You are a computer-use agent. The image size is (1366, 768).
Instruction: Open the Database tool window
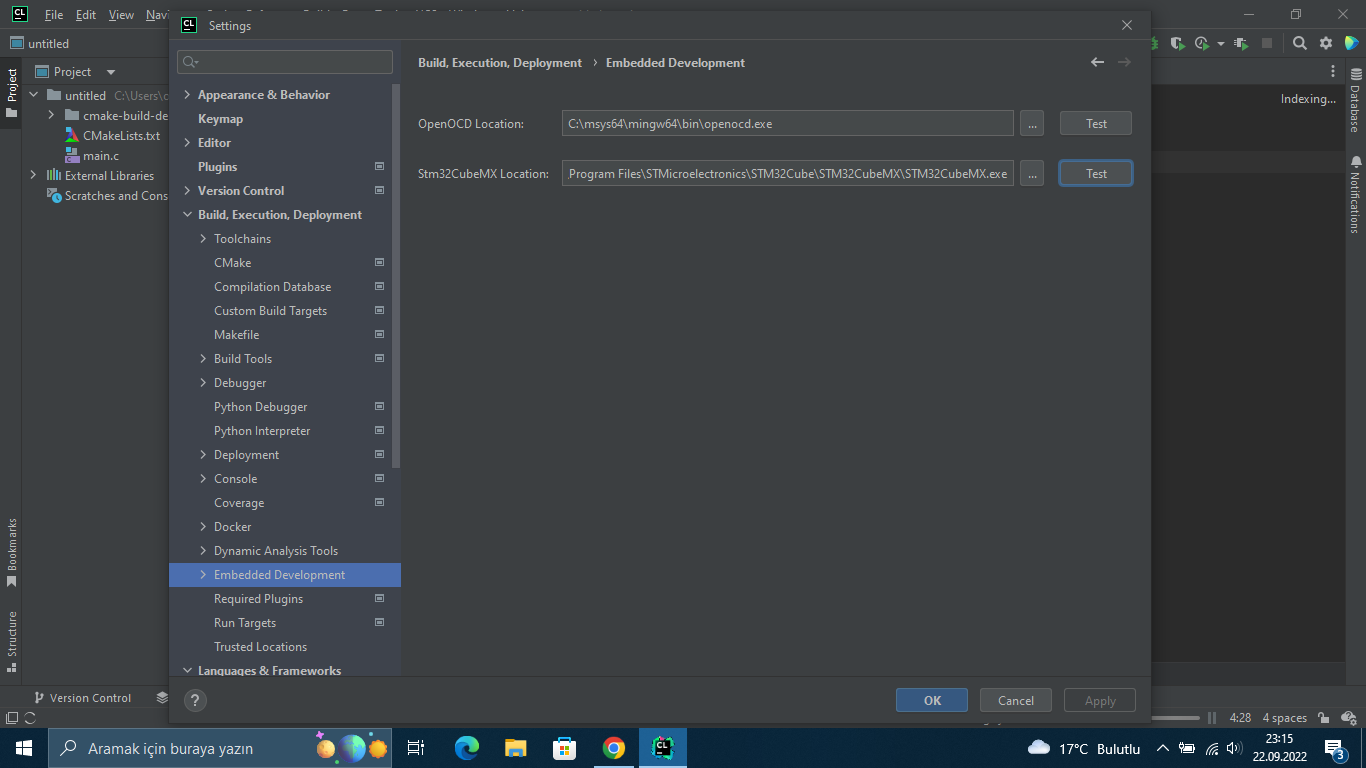pyautogui.click(x=1355, y=101)
